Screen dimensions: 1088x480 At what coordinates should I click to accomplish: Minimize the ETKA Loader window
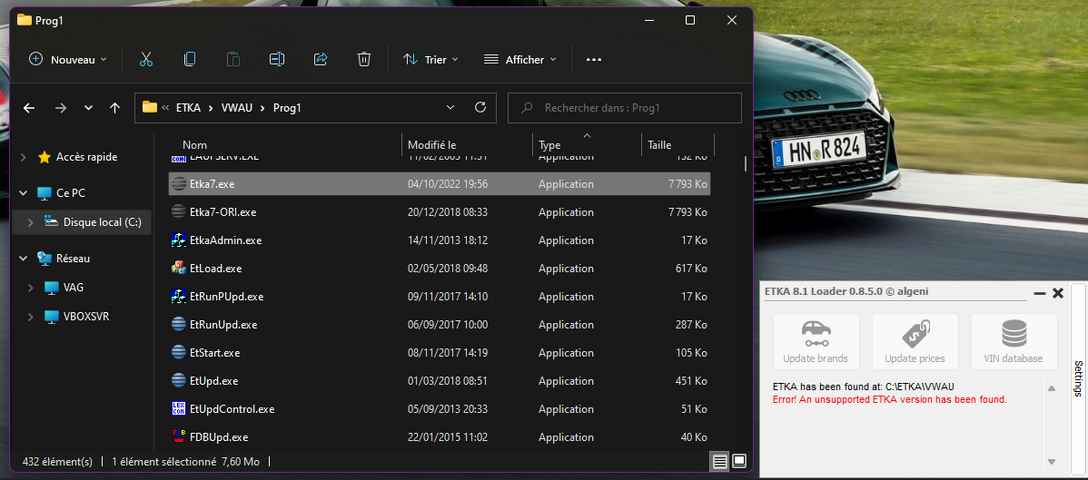[x=1039, y=293]
